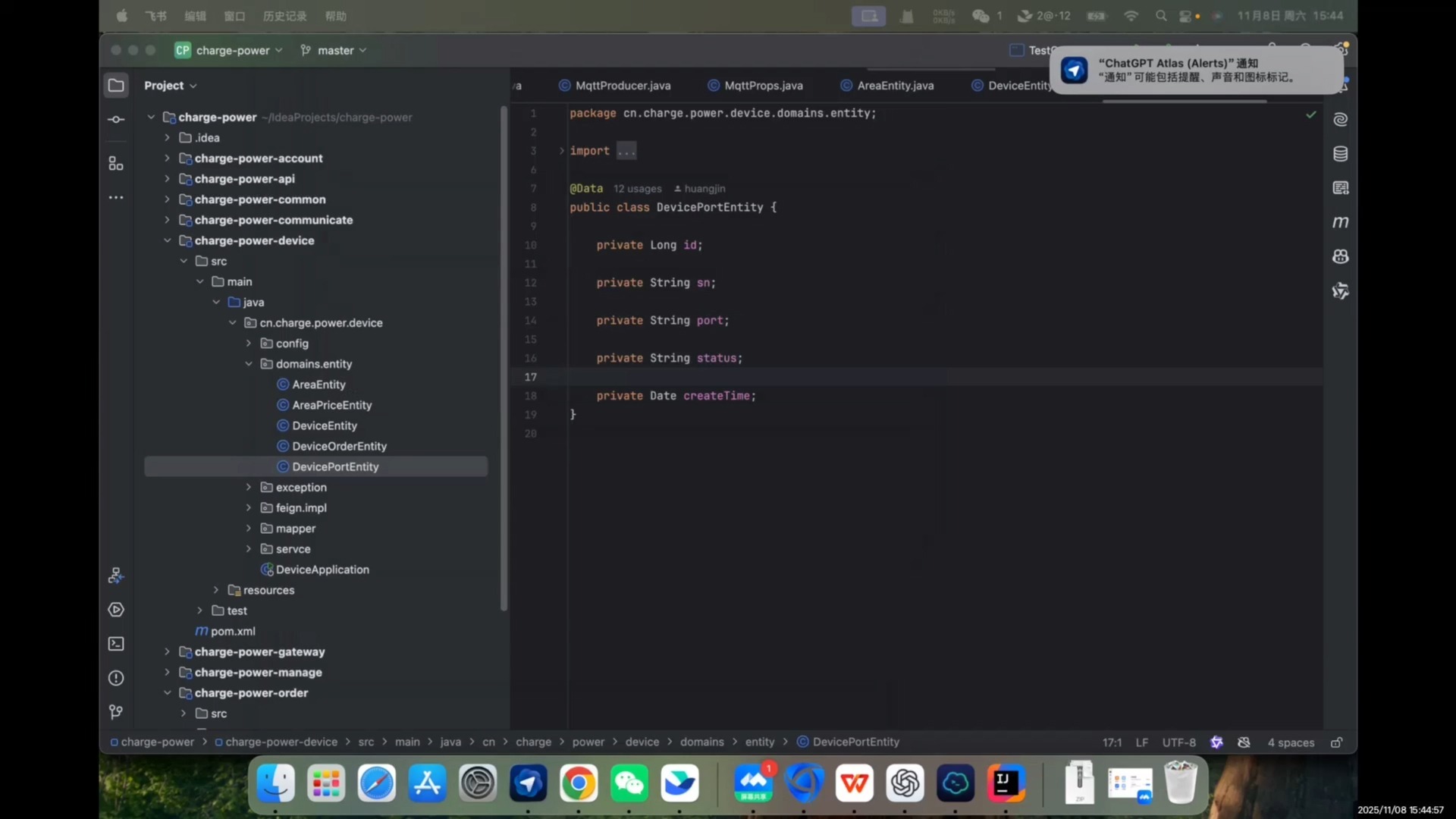Open the Terminal tool window icon
1456x819 pixels.
click(116, 644)
